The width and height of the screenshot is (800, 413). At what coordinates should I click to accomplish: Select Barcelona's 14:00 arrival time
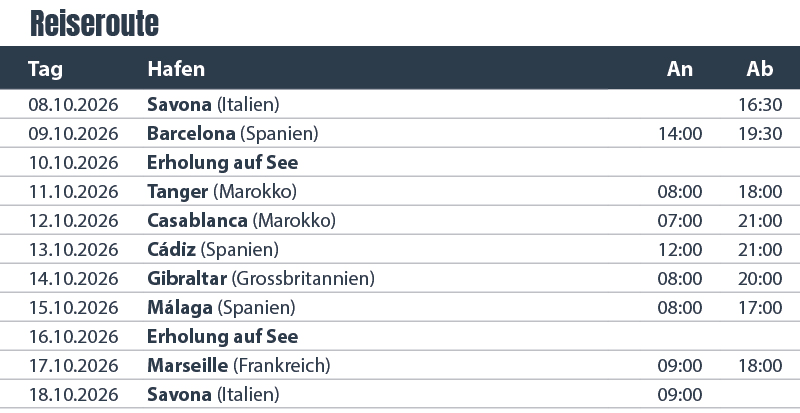point(680,133)
